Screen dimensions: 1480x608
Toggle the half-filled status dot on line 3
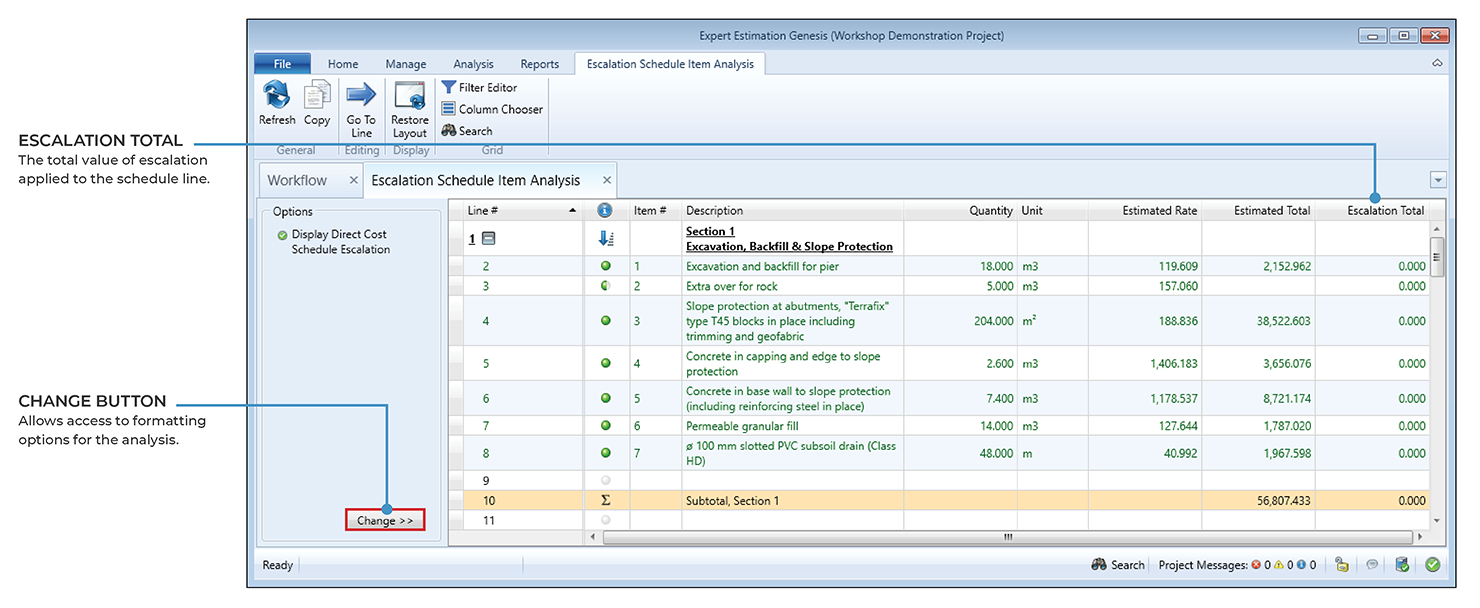(x=605, y=286)
